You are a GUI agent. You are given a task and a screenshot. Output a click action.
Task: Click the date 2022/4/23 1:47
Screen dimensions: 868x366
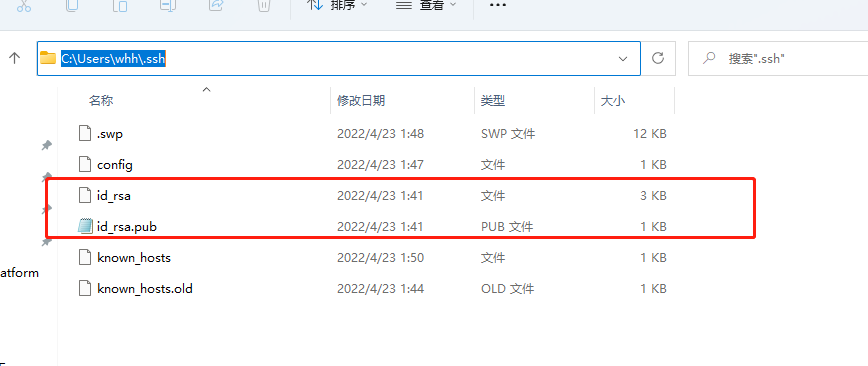click(380, 165)
